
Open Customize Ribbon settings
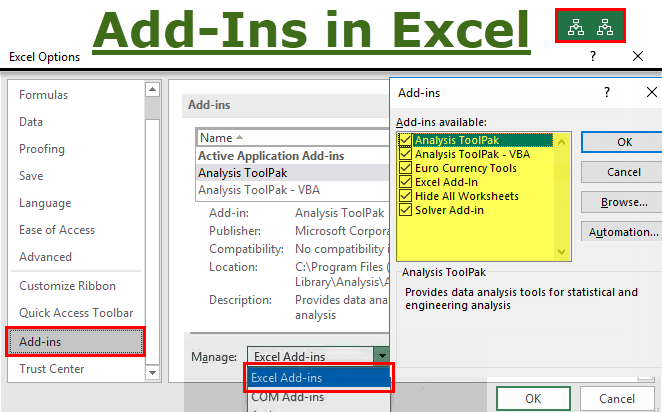pos(68,286)
